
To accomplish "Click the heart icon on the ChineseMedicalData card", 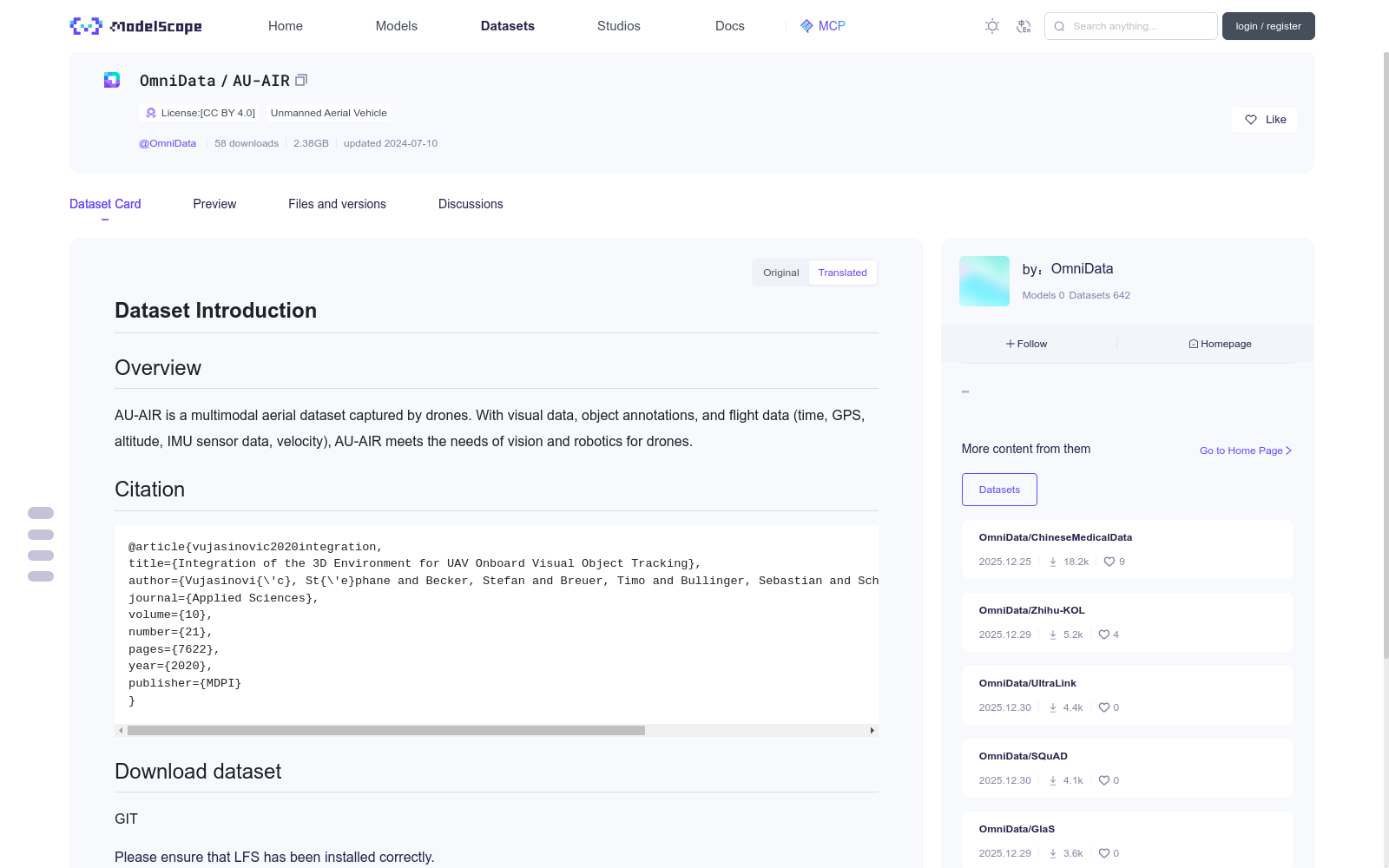I will point(1109,562).
